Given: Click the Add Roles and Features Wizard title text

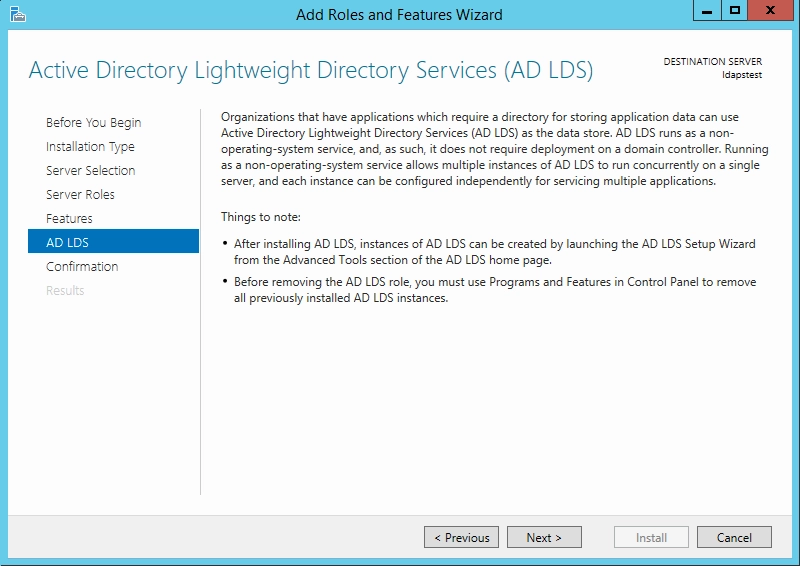Looking at the screenshot, I should pyautogui.click(x=399, y=14).
